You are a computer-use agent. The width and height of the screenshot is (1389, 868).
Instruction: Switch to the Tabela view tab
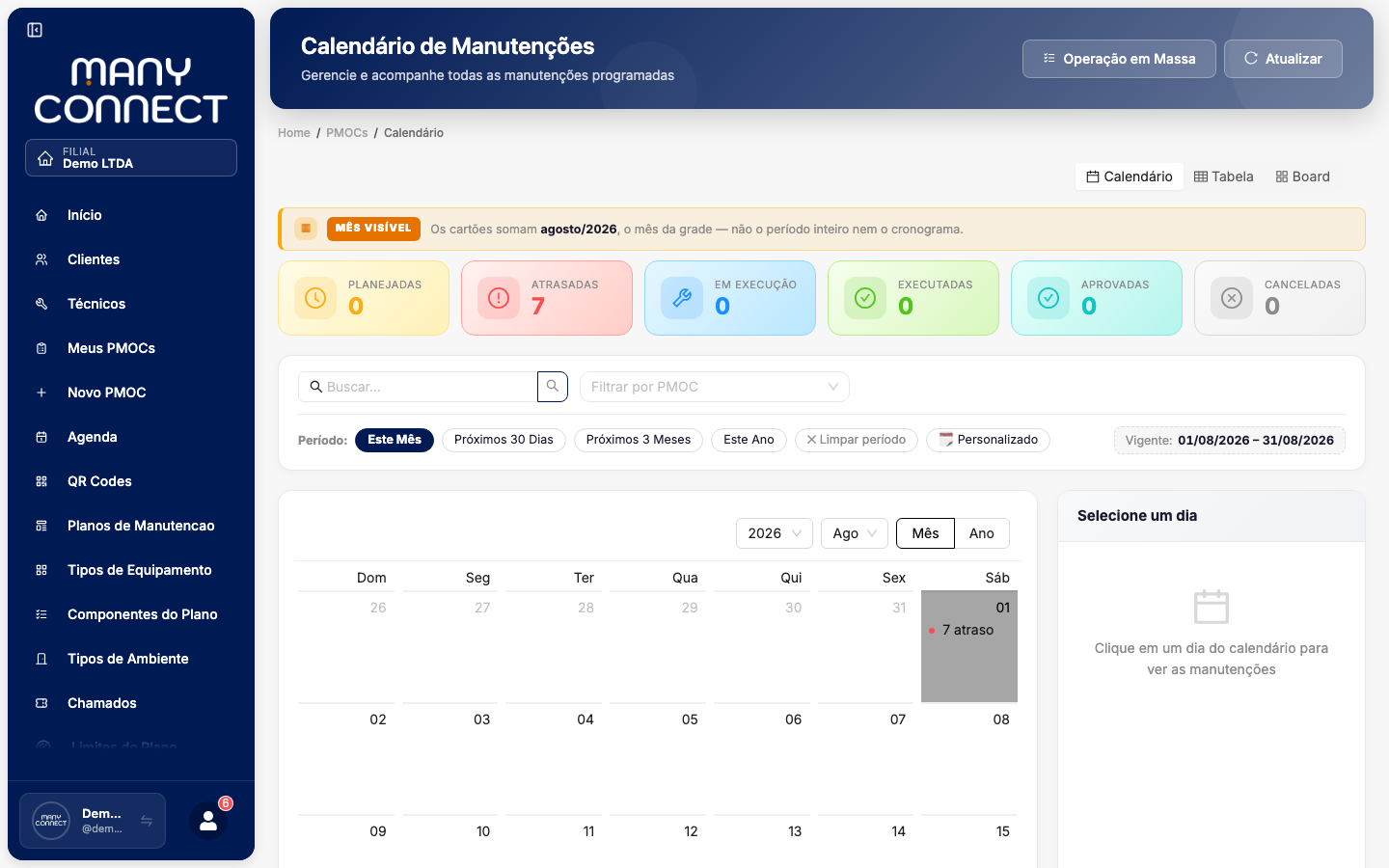pyautogui.click(x=1224, y=176)
